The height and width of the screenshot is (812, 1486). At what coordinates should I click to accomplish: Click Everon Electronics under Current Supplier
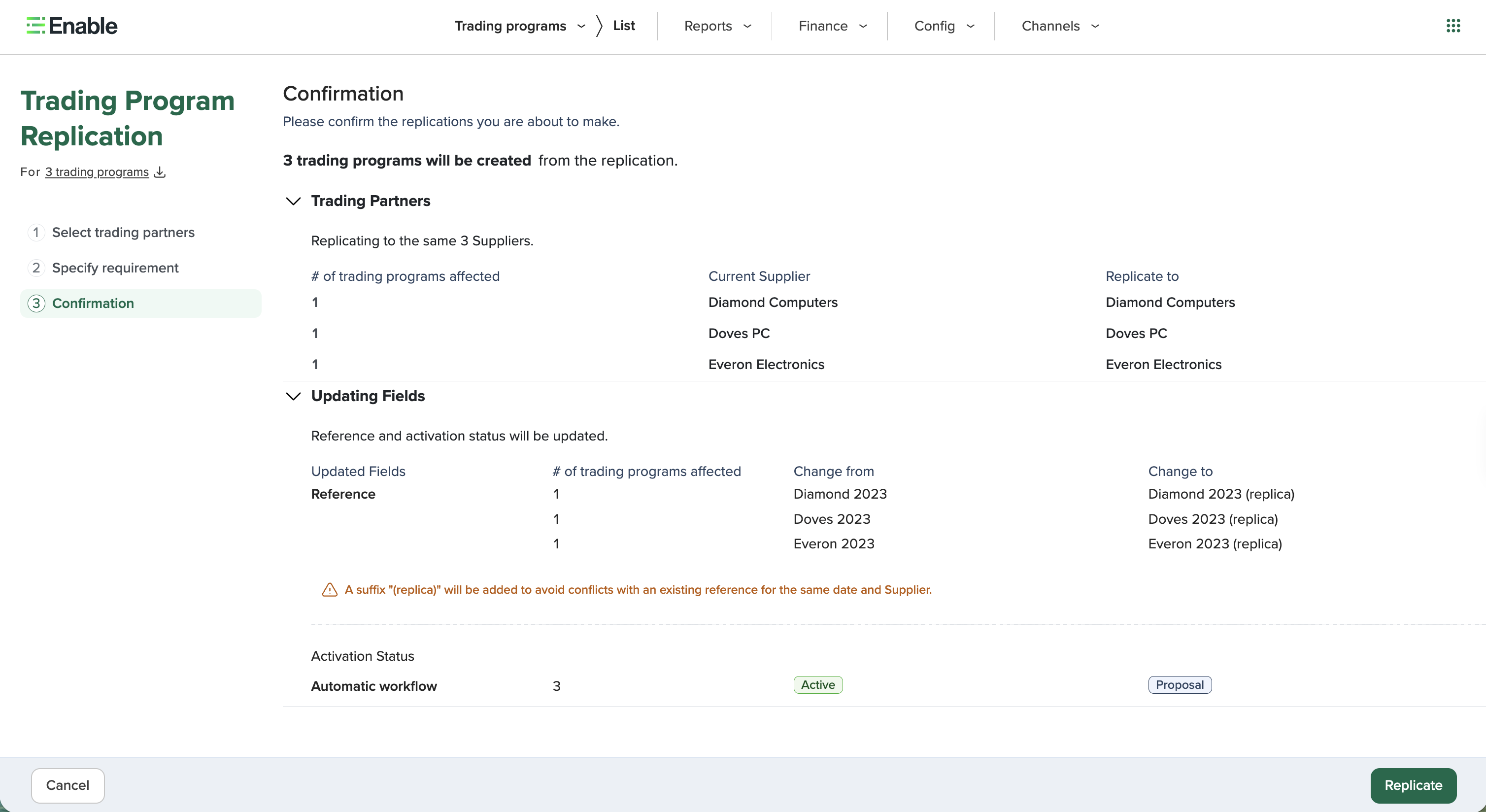coord(766,365)
